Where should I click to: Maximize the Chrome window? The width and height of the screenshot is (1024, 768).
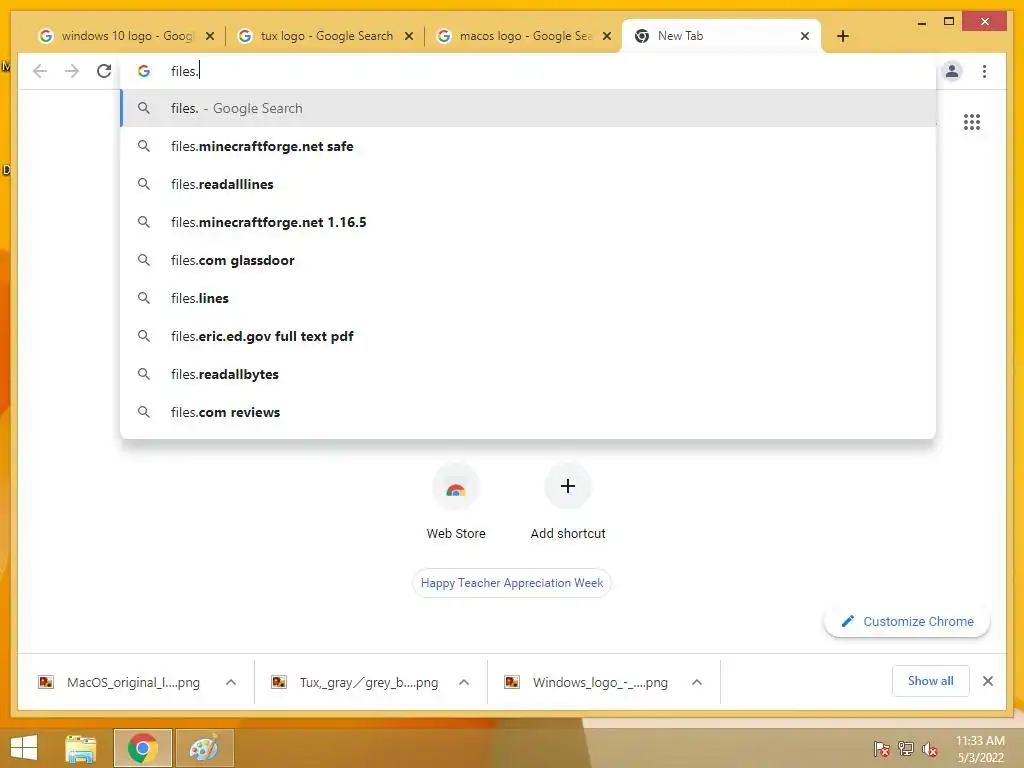pos(949,22)
